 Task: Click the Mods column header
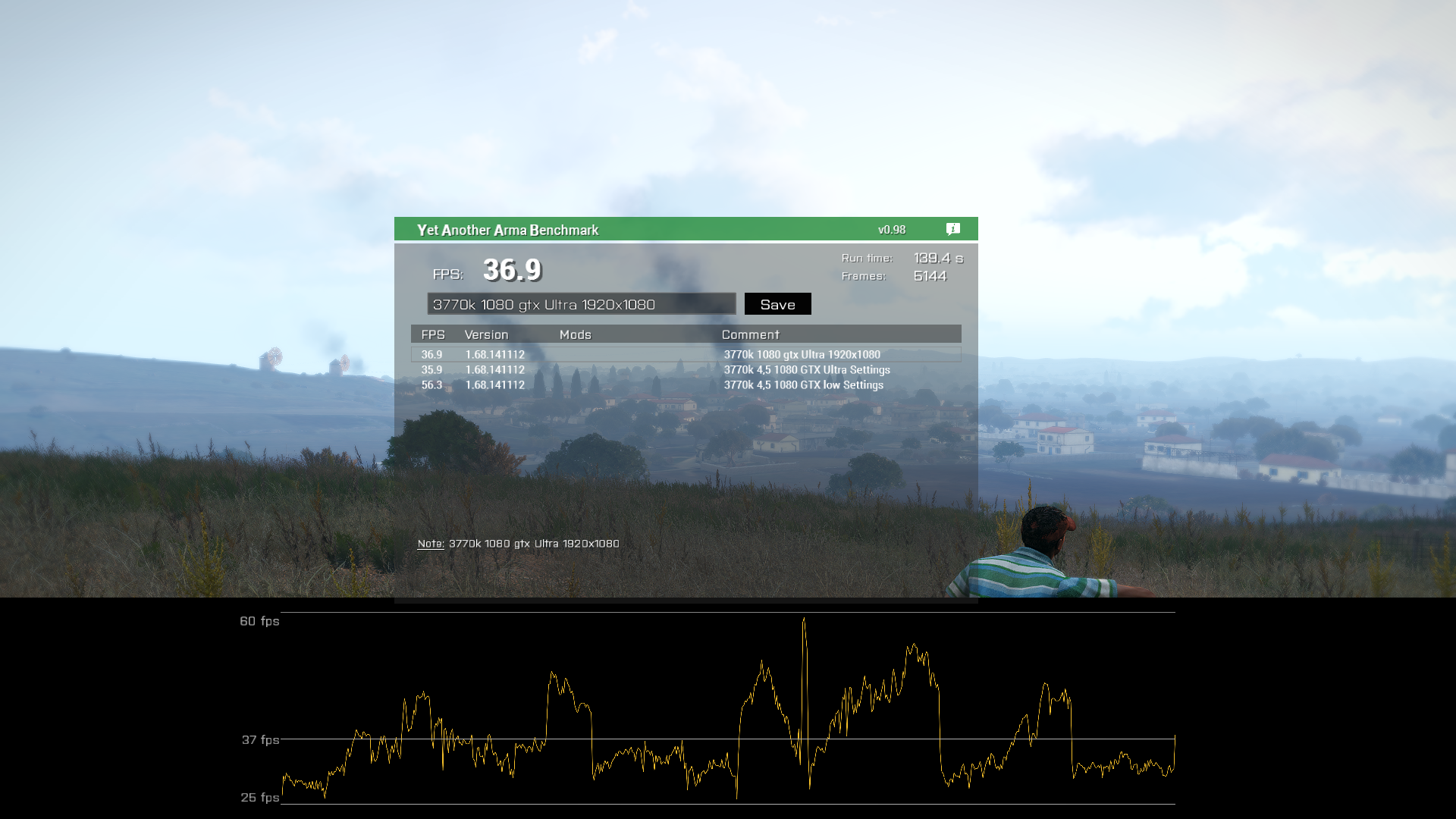(x=575, y=334)
